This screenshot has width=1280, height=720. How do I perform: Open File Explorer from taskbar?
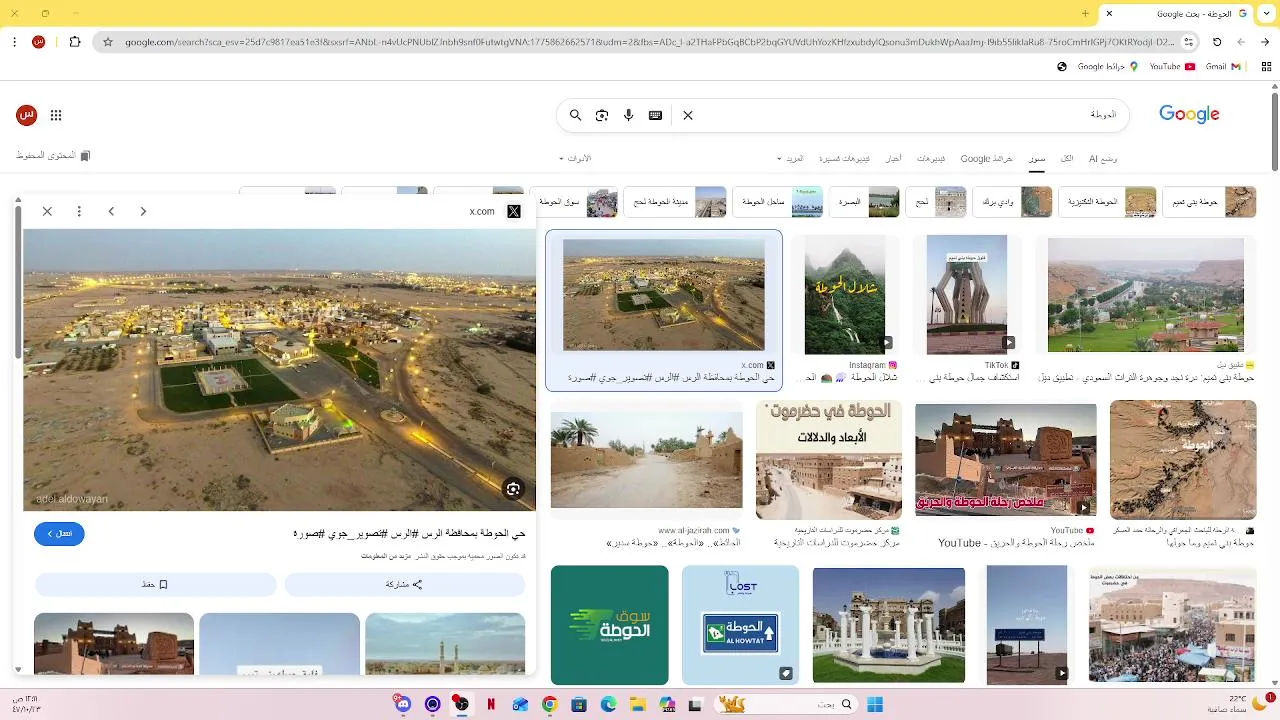pos(637,704)
